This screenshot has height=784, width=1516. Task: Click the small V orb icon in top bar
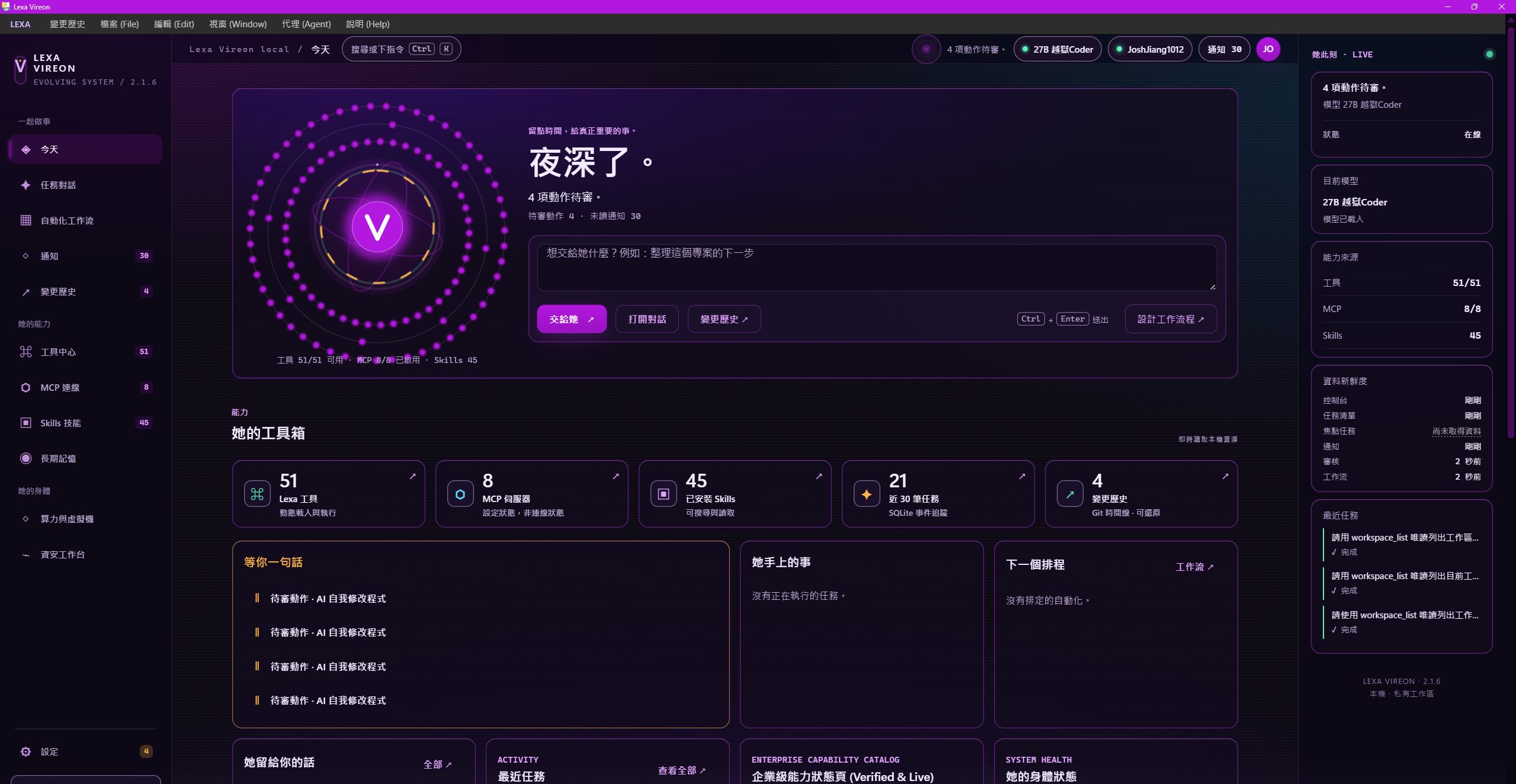click(x=926, y=49)
